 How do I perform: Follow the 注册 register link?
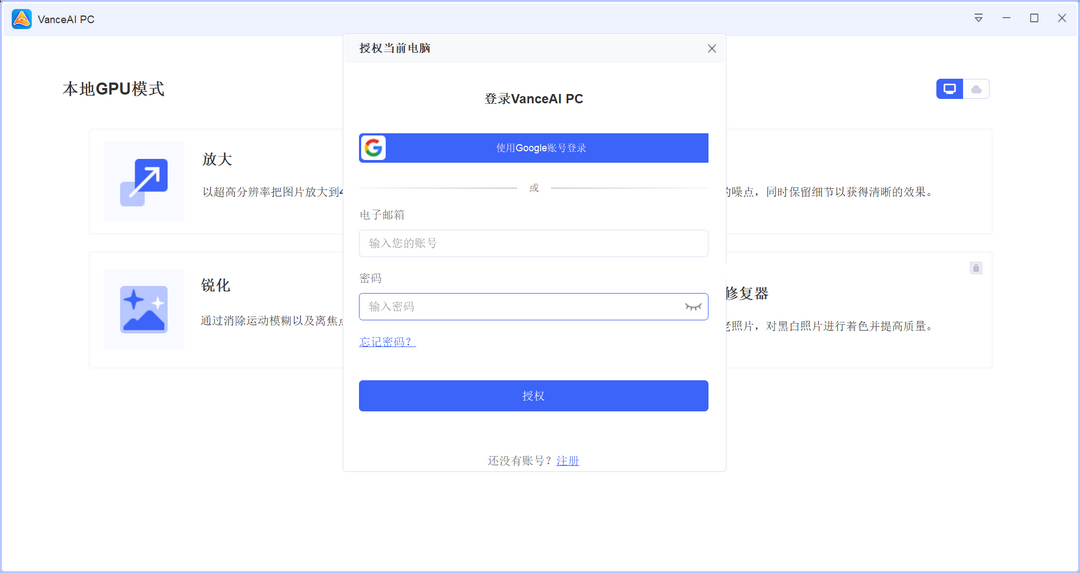[568, 461]
